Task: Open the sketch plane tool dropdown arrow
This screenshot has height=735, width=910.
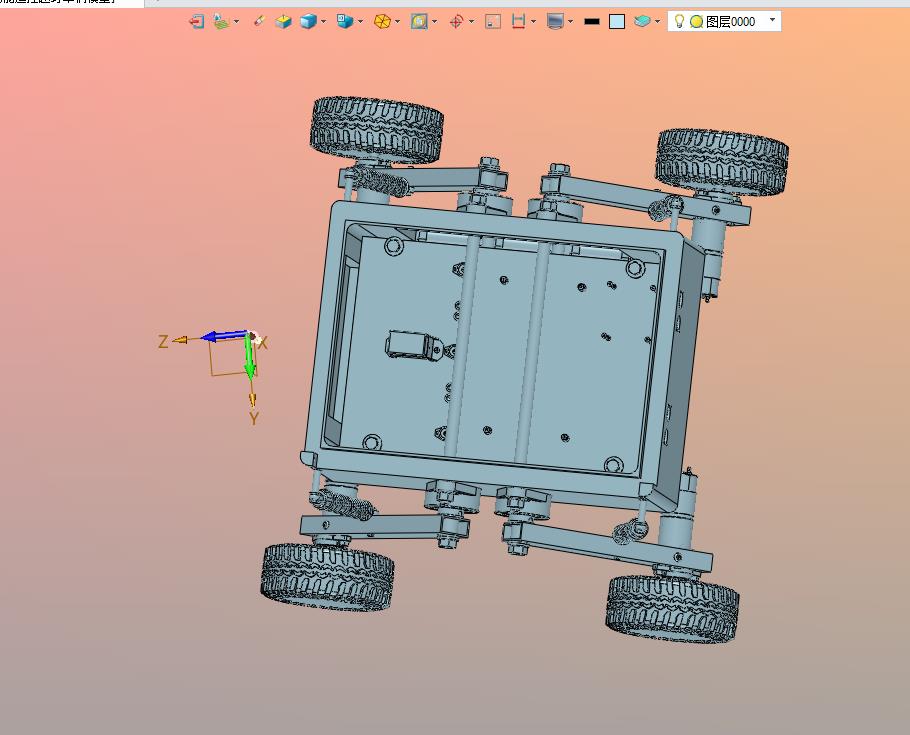Action: 236,22
